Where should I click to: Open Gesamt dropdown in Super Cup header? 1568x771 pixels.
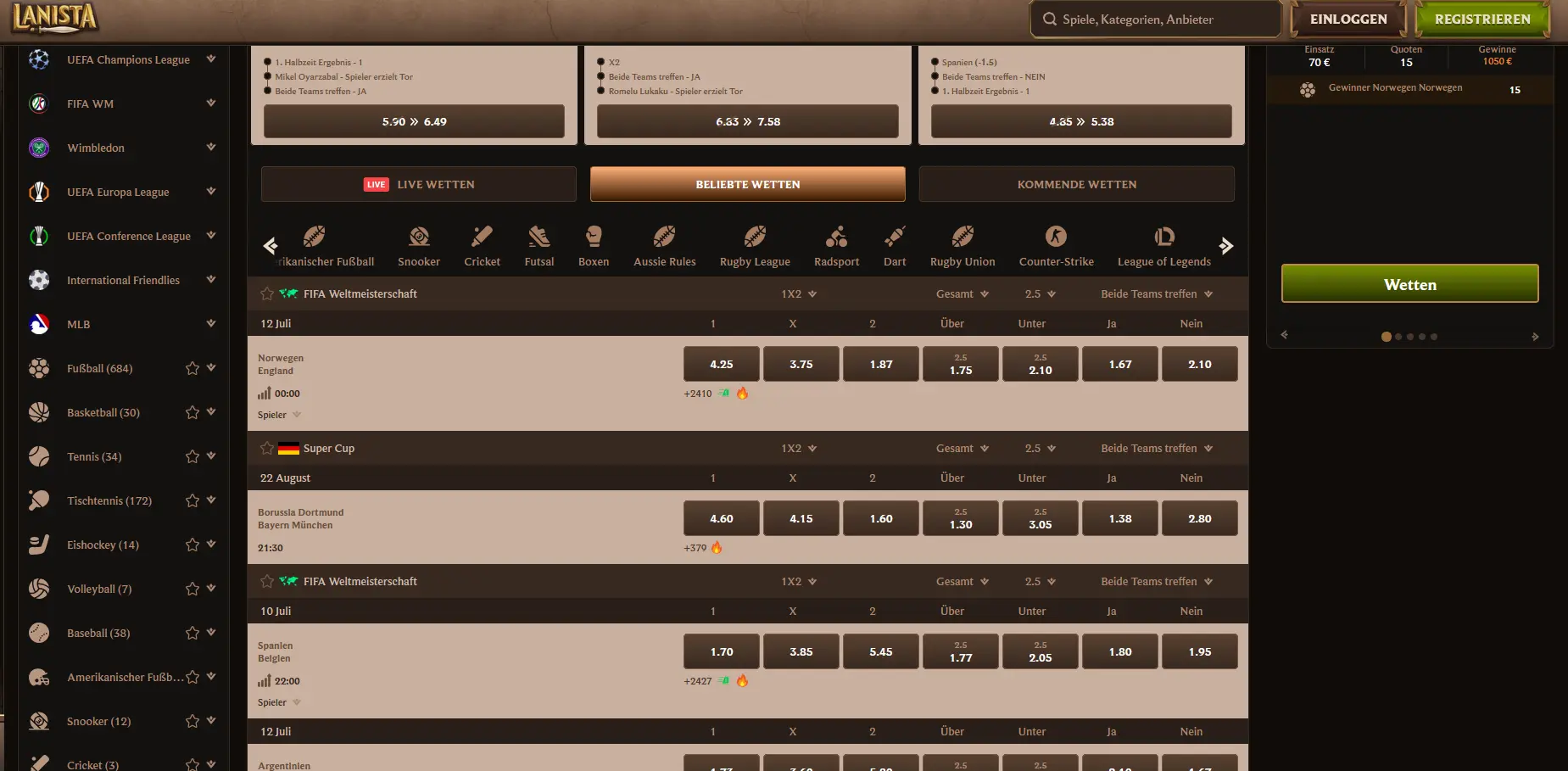pos(963,448)
